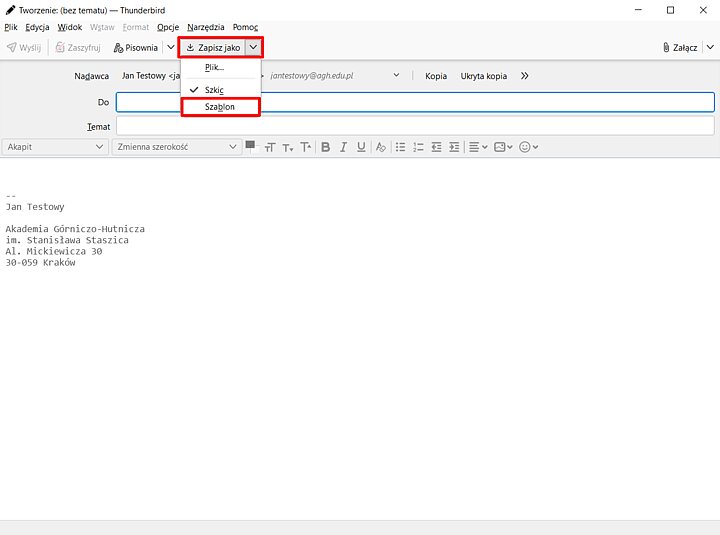The width and height of the screenshot is (720, 535).
Task: Click in the message body above signature
Action: click(360, 177)
